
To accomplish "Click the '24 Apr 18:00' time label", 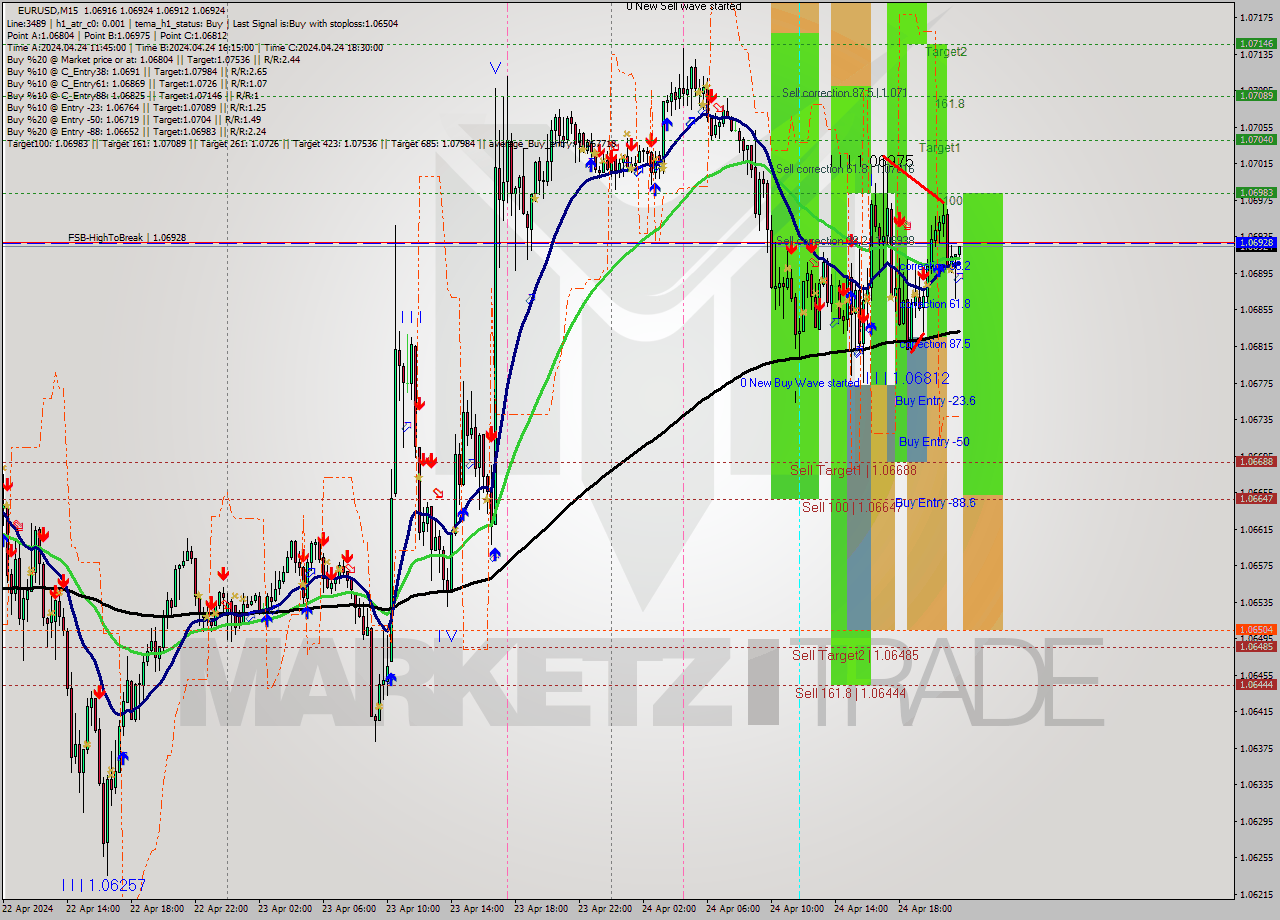I will (x=925, y=909).
